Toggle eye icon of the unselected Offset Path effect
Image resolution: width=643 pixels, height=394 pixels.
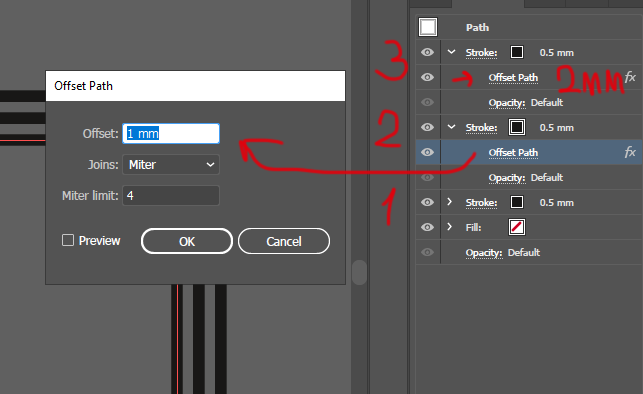pos(427,77)
